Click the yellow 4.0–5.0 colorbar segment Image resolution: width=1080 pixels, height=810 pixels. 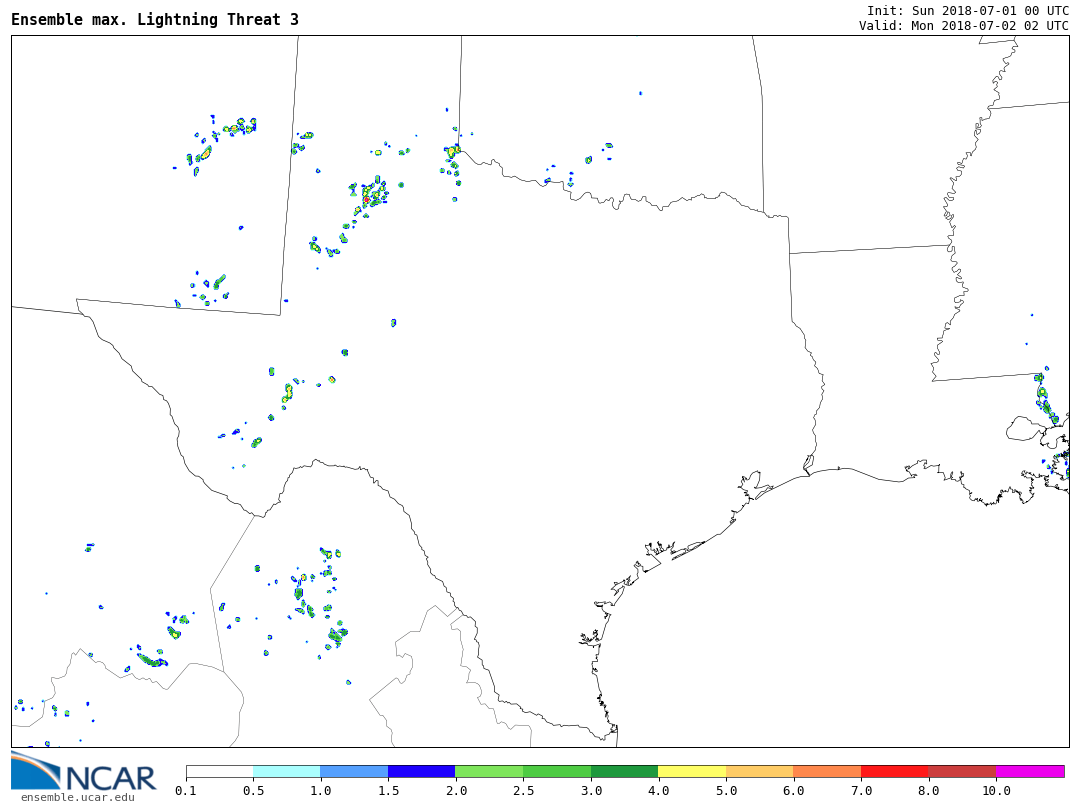pos(692,771)
